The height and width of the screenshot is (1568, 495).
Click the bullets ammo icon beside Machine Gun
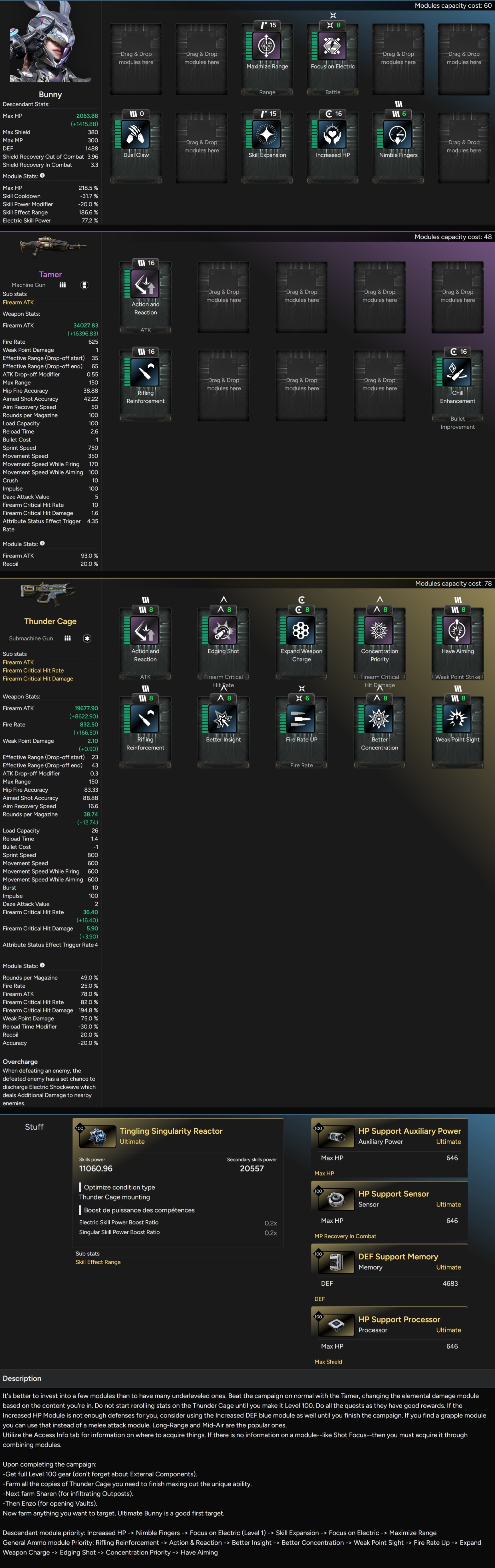tap(63, 285)
